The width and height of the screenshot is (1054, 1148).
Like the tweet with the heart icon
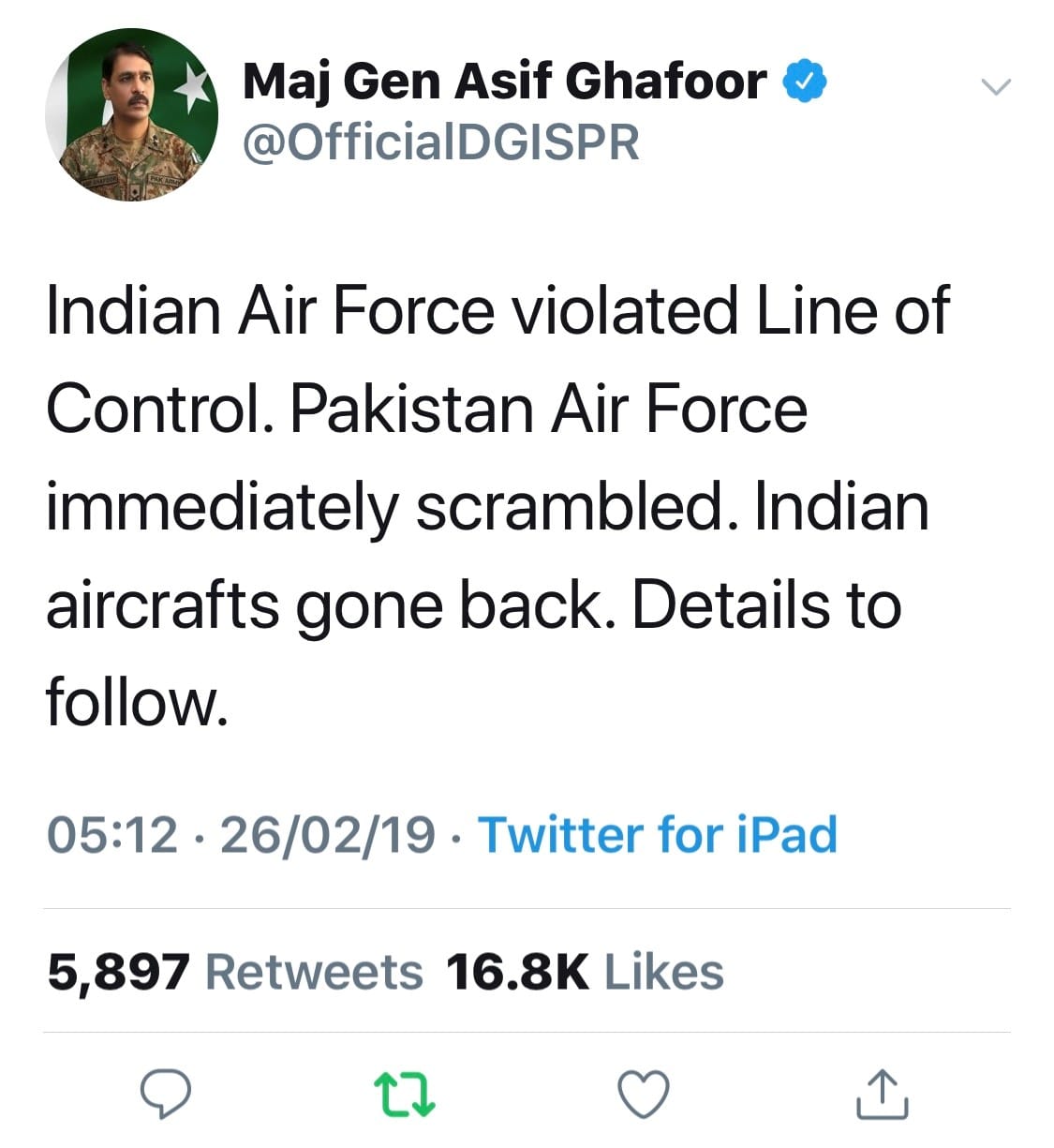pos(644,1094)
